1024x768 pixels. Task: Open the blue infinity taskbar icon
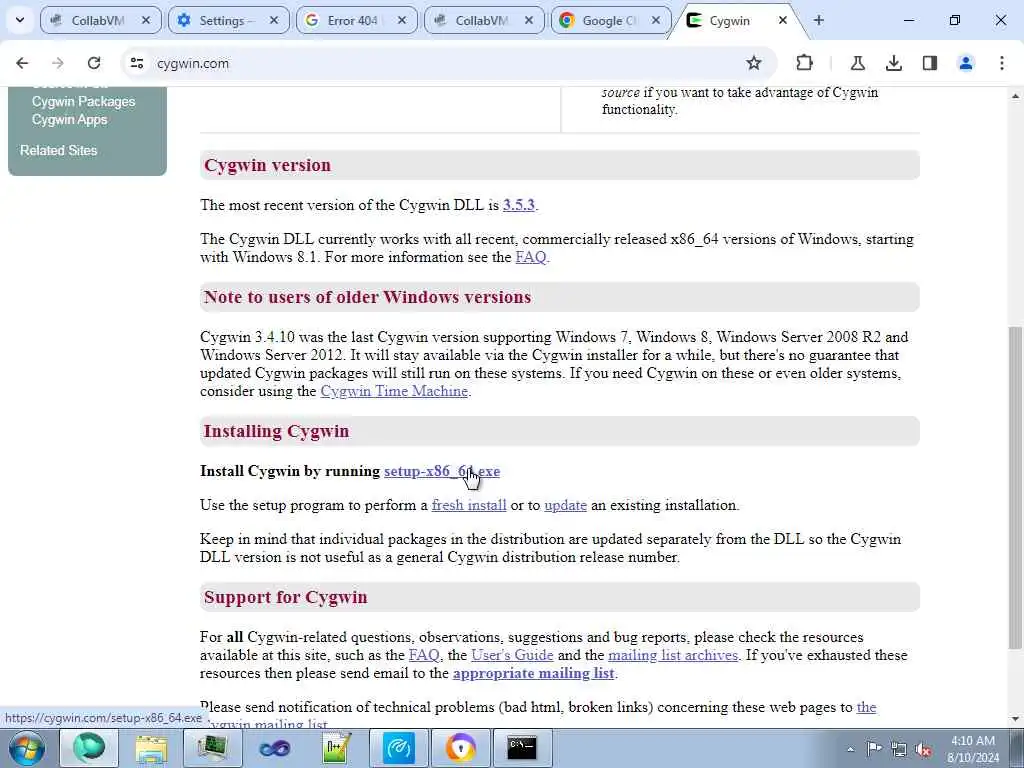click(x=274, y=748)
